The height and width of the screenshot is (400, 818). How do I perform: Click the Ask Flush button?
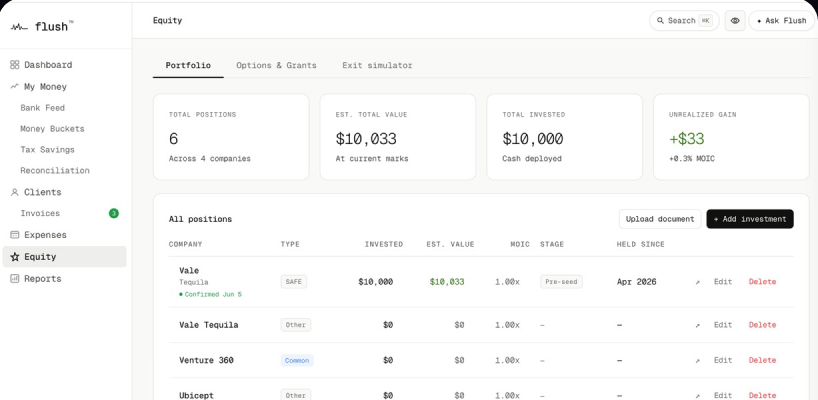(781, 21)
